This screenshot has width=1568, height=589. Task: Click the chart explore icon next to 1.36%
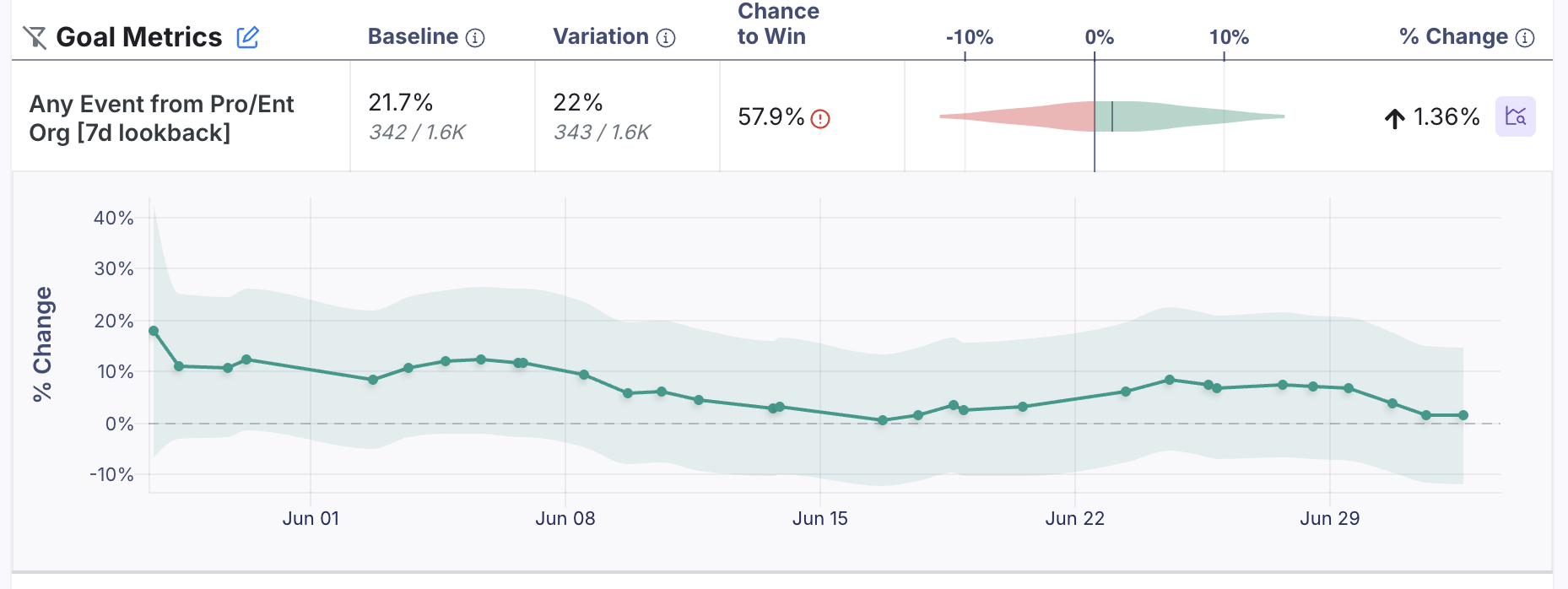click(x=1514, y=117)
